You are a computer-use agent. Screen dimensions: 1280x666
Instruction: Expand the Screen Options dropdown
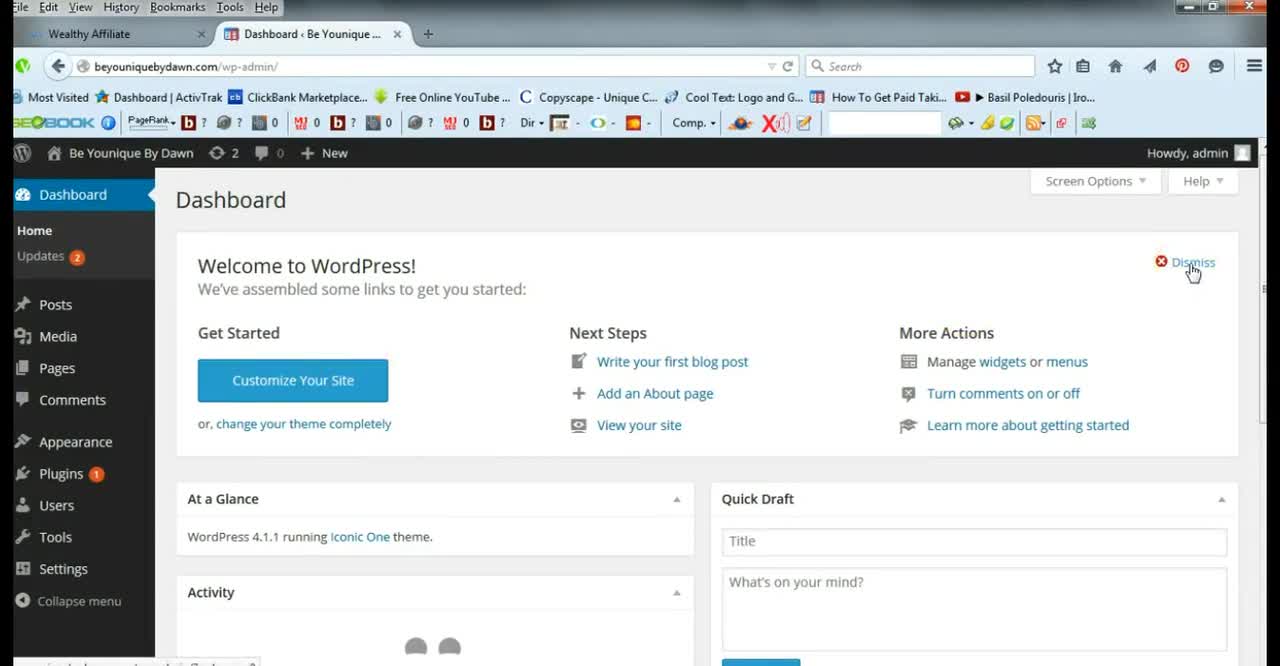click(1095, 181)
